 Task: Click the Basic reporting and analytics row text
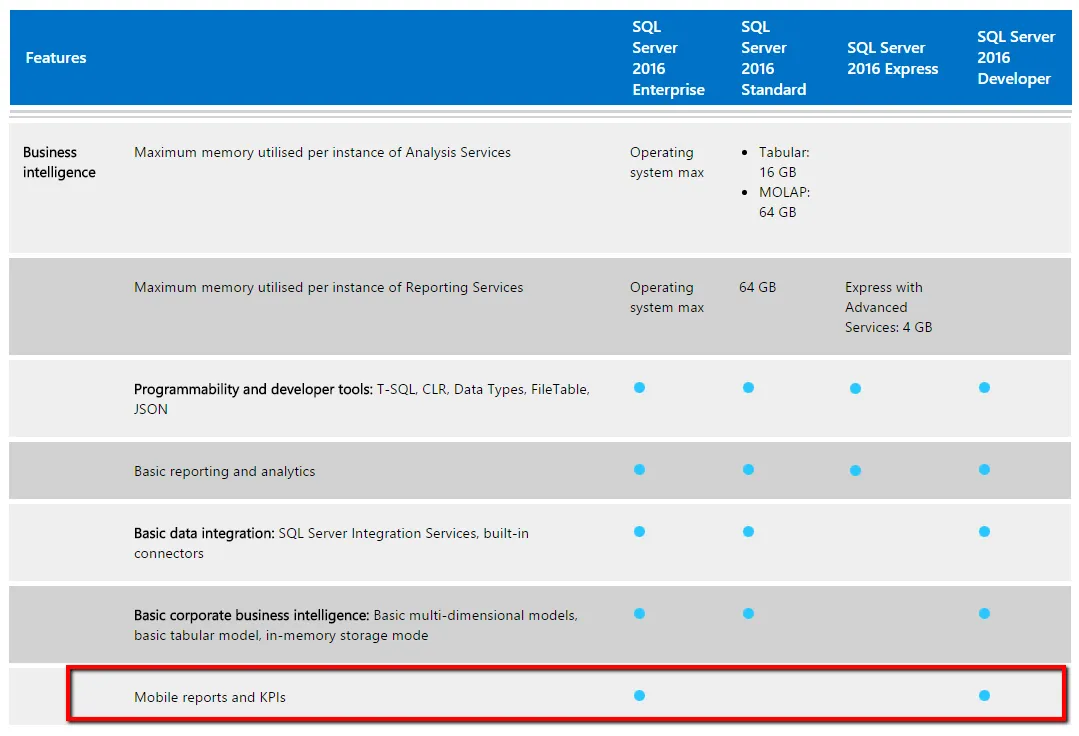click(x=224, y=471)
